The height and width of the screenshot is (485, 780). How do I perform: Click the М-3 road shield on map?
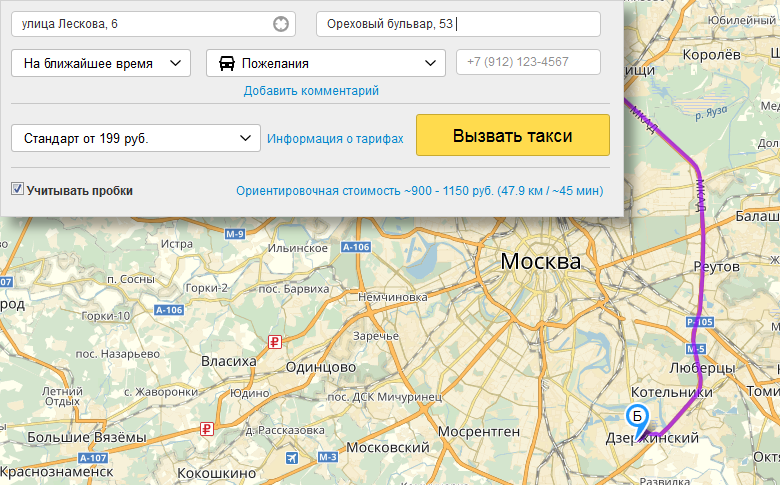pyautogui.click(x=327, y=457)
